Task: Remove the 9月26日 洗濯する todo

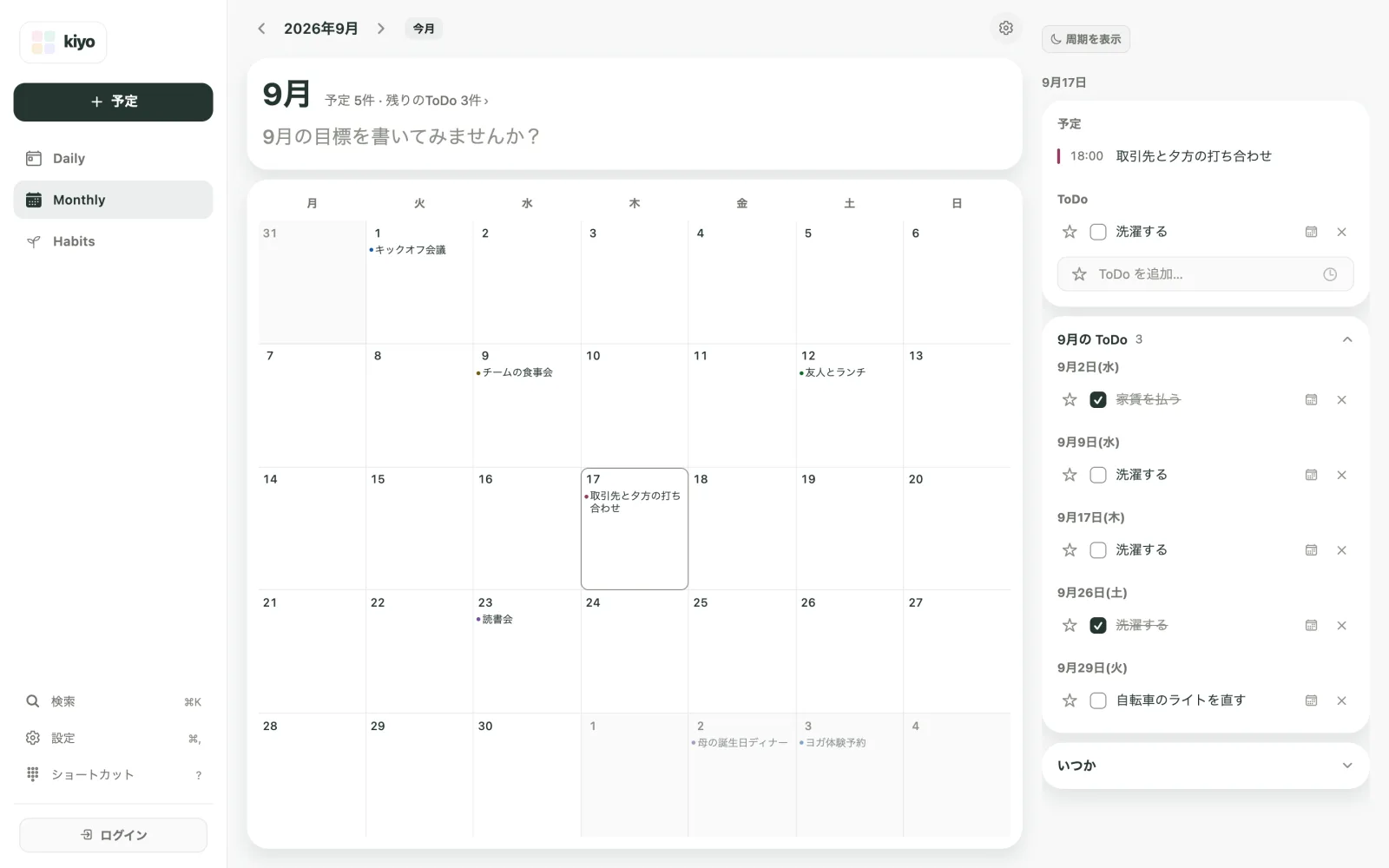Action: tap(1341, 625)
